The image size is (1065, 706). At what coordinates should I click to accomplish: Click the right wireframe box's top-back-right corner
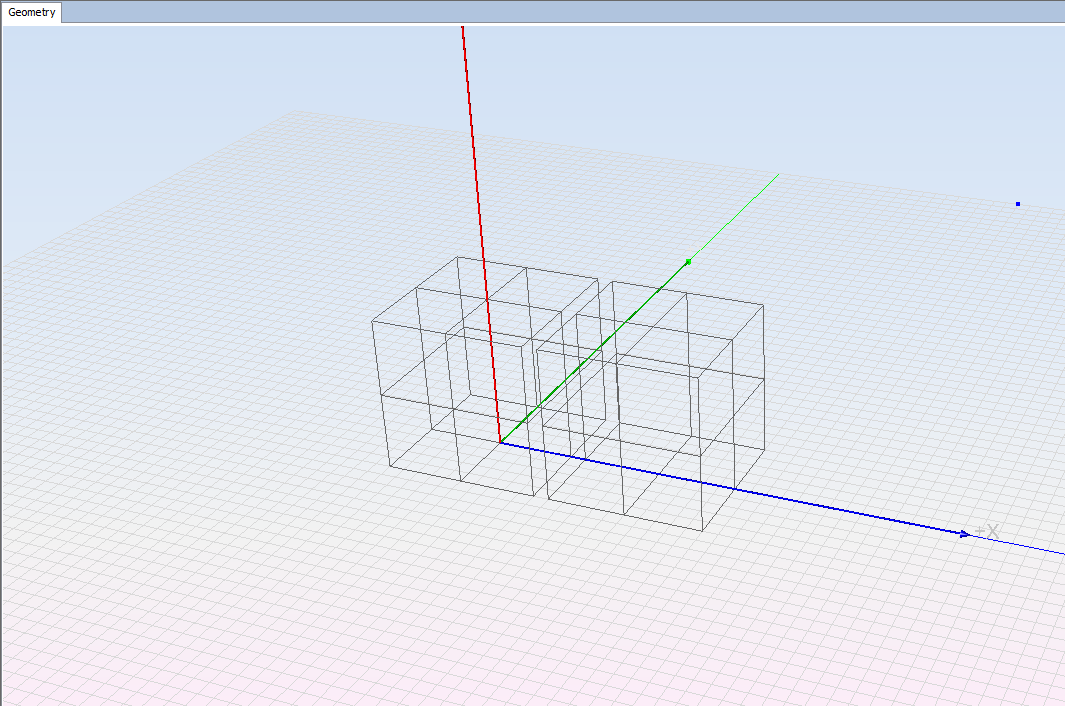[764, 305]
